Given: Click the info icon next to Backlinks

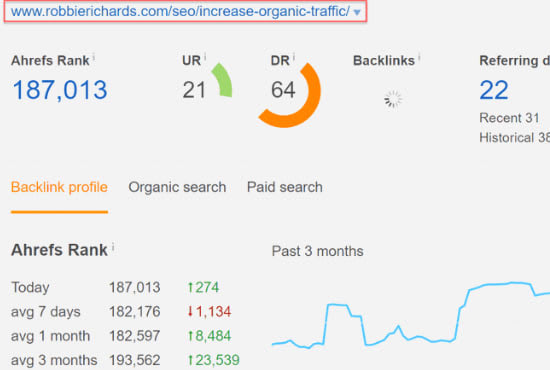Looking at the screenshot, I should [x=419, y=58].
